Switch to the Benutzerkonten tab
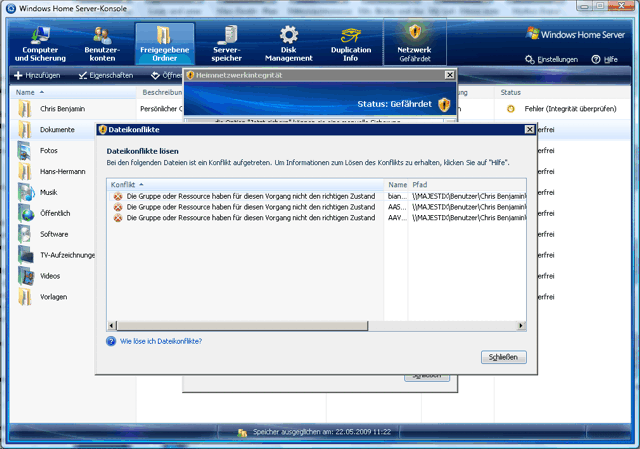The width and height of the screenshot is (640, 449). [x=102, y=44]
